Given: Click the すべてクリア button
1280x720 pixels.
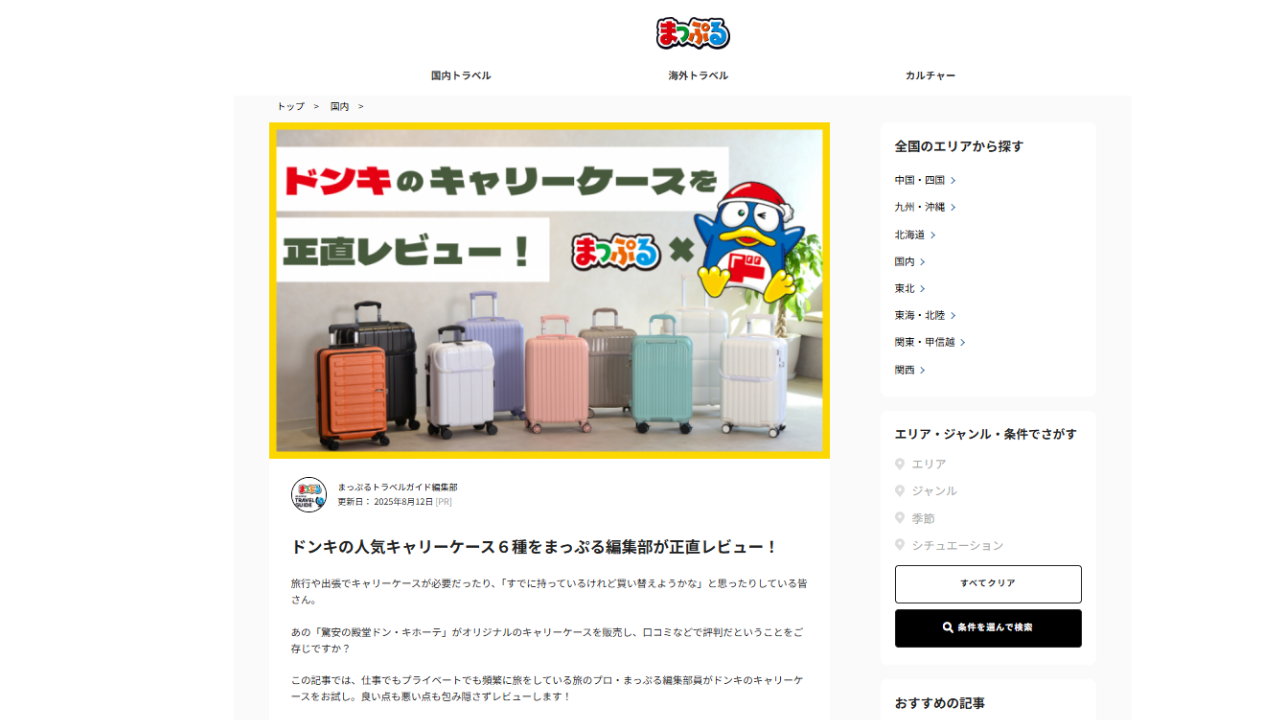Looking at the screenshot, I should coord(988,584).
